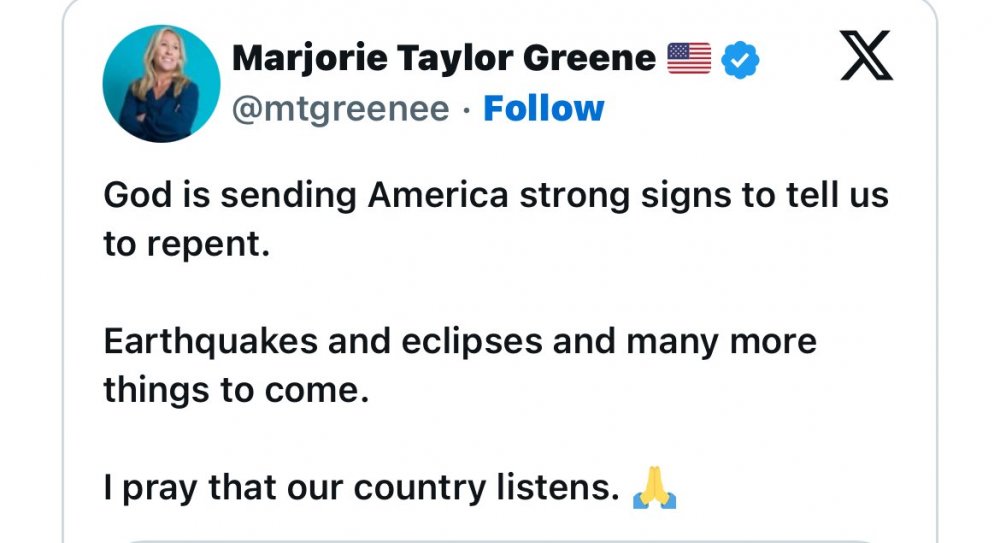Click the dot separator before Follow

tap(466, 109)
